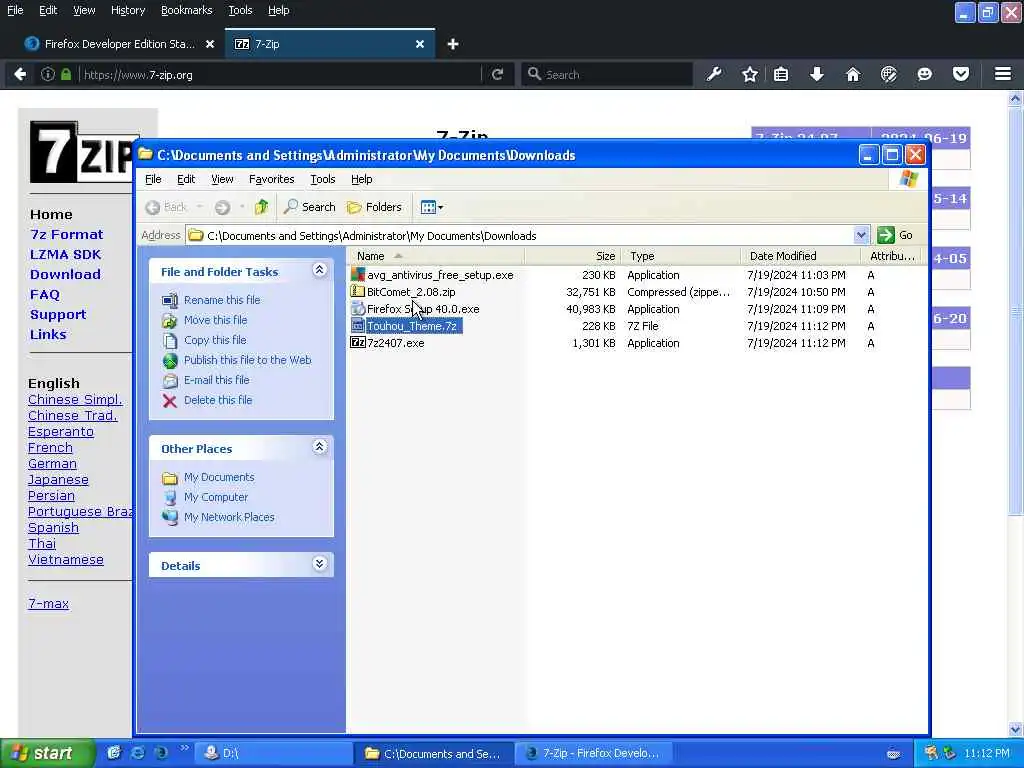The width and height of the screenshot is (1024, 768).
Task: Open 7-max link on 7-Zip page
Action: [48, 603]
